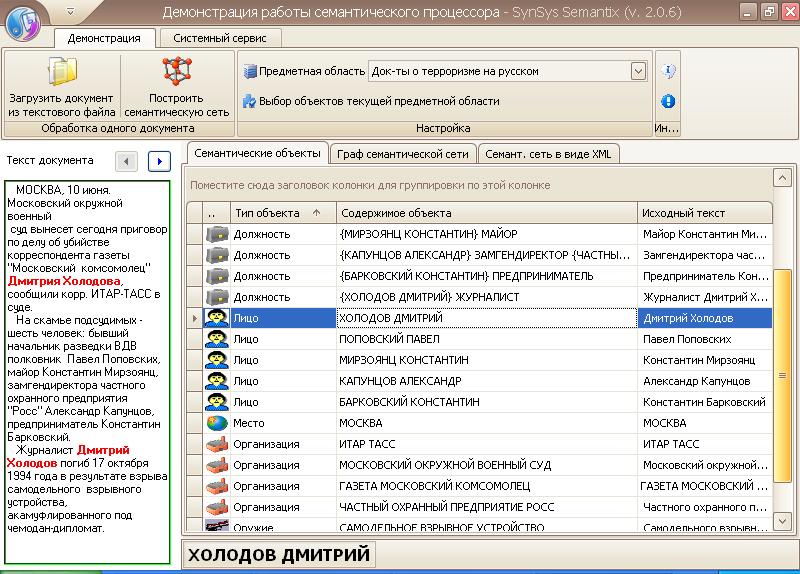Open the Системный сервис ribbon tab

220,38
